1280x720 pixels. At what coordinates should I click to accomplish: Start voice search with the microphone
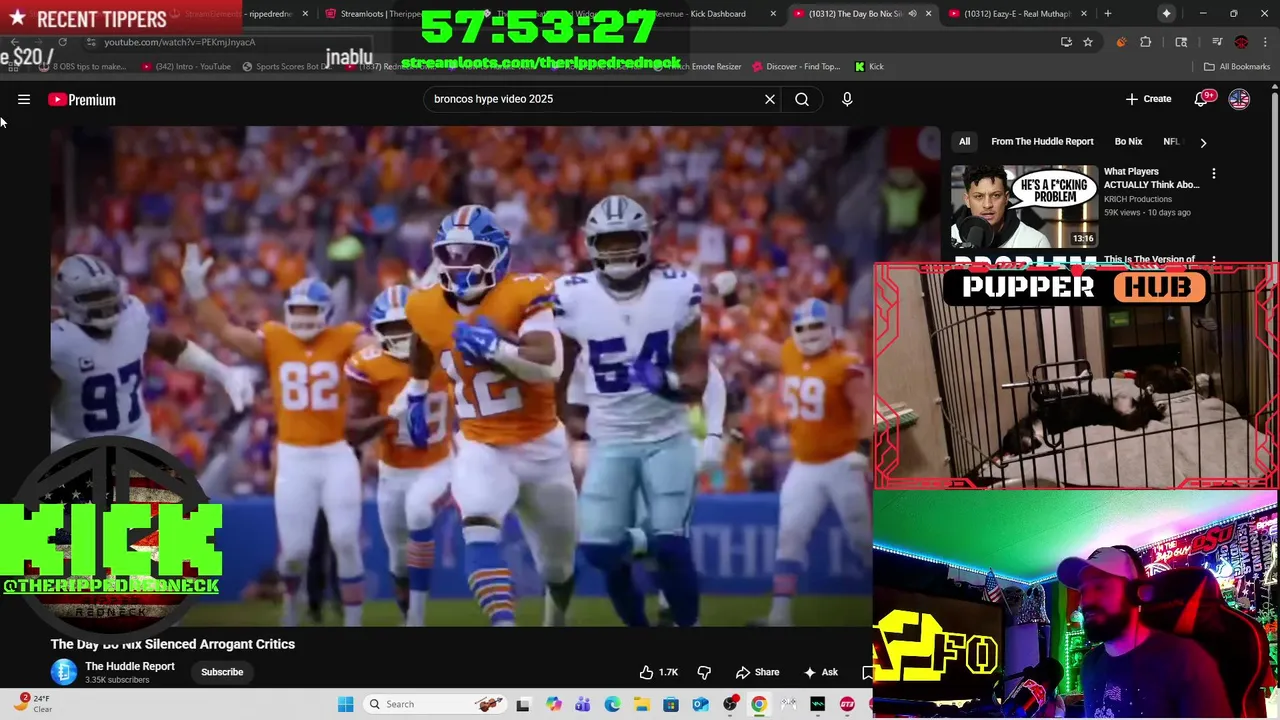point(847,99)
